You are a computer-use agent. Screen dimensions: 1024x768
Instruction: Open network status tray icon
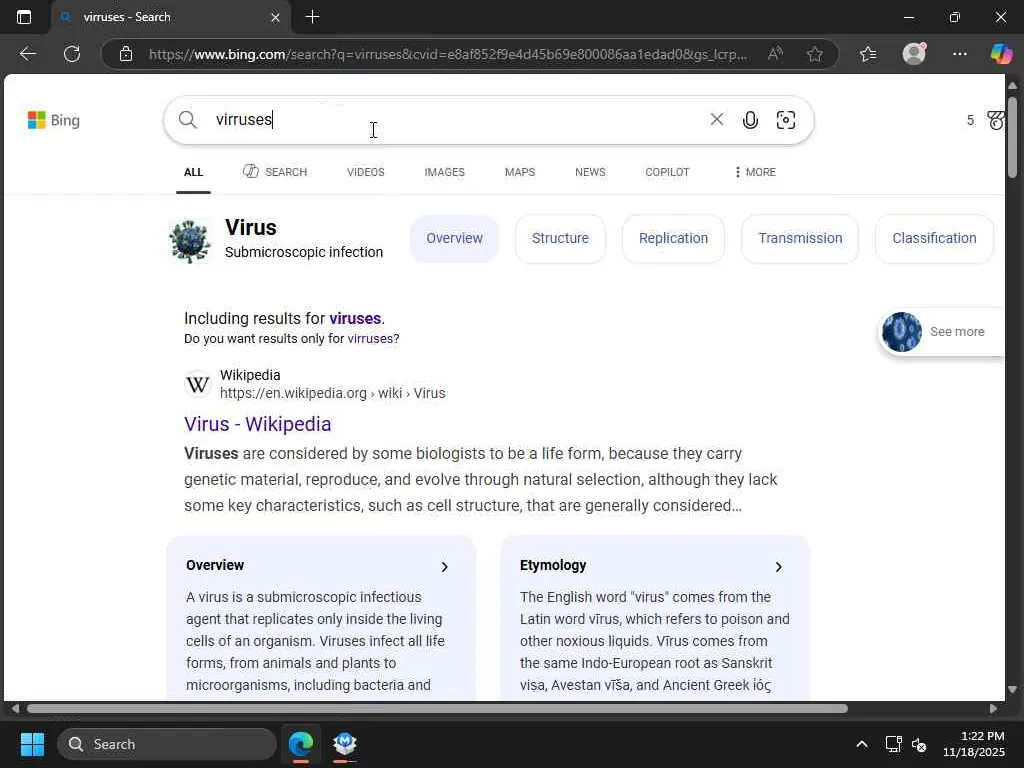pos(893,744)
